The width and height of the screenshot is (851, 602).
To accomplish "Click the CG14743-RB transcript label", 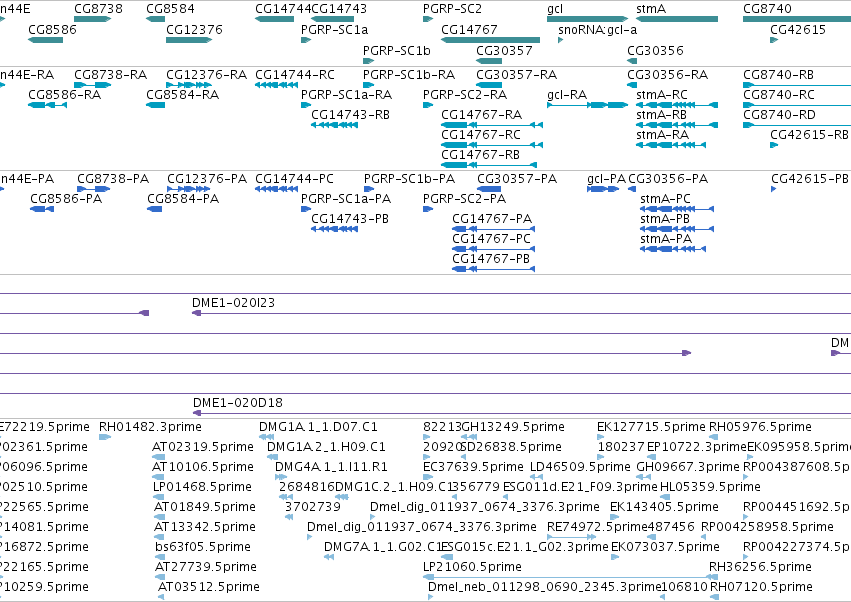I will [x=350, y=115].
